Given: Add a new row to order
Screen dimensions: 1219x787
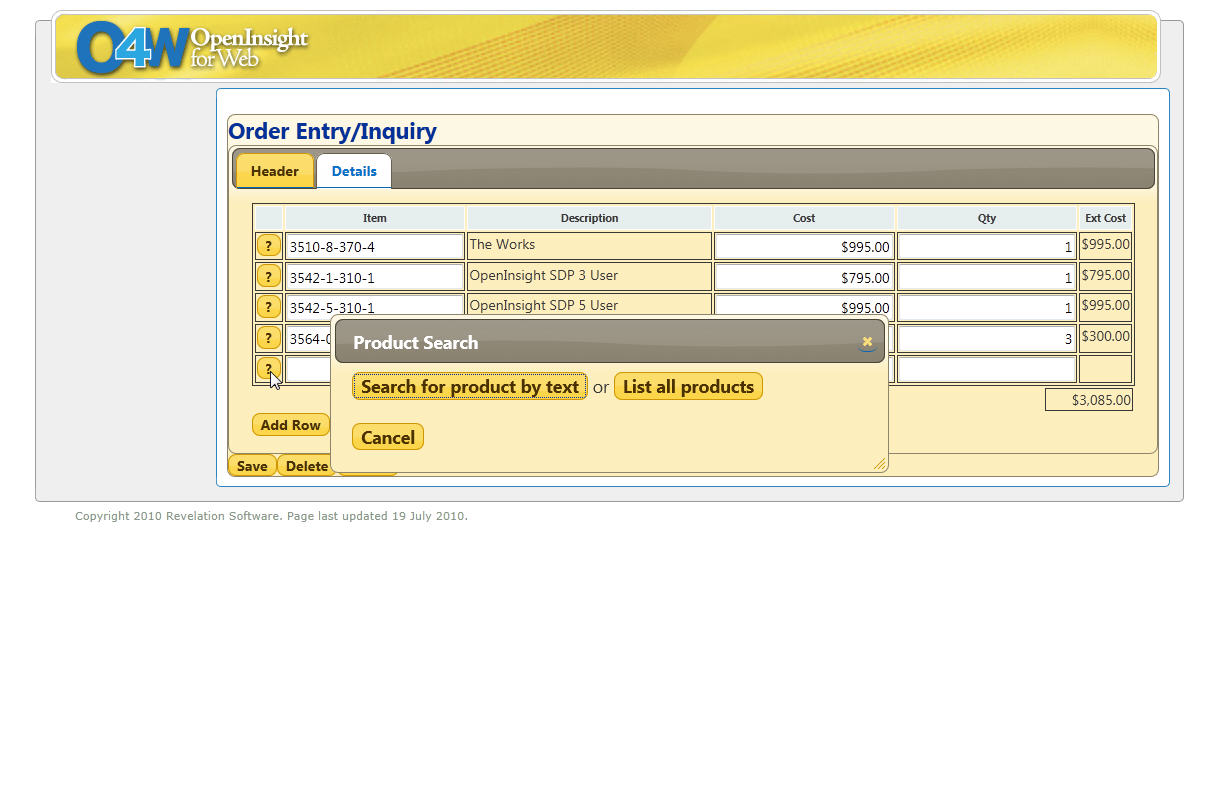Looking at the screenshot, I should [290, 425].
